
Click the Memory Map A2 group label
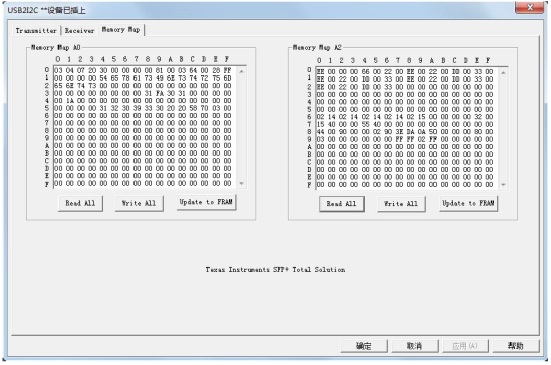coord(317,47)
